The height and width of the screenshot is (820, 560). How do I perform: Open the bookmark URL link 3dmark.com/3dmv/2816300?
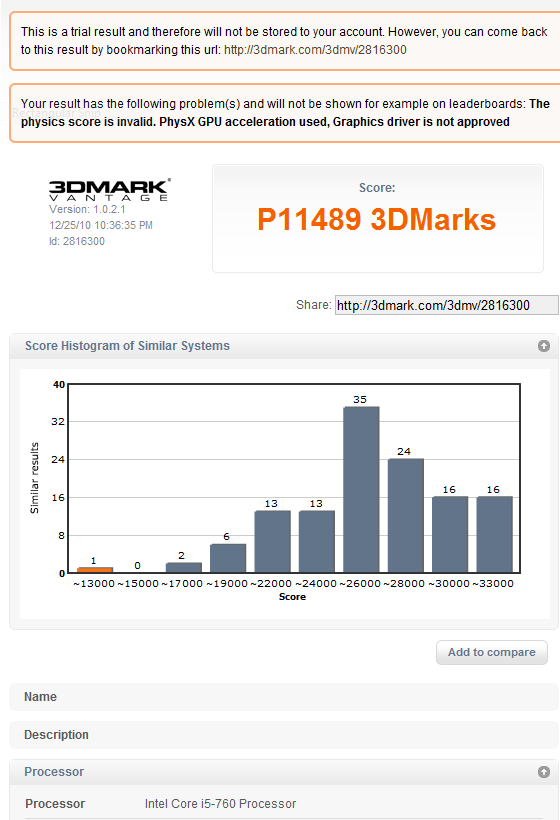point(315,50)
